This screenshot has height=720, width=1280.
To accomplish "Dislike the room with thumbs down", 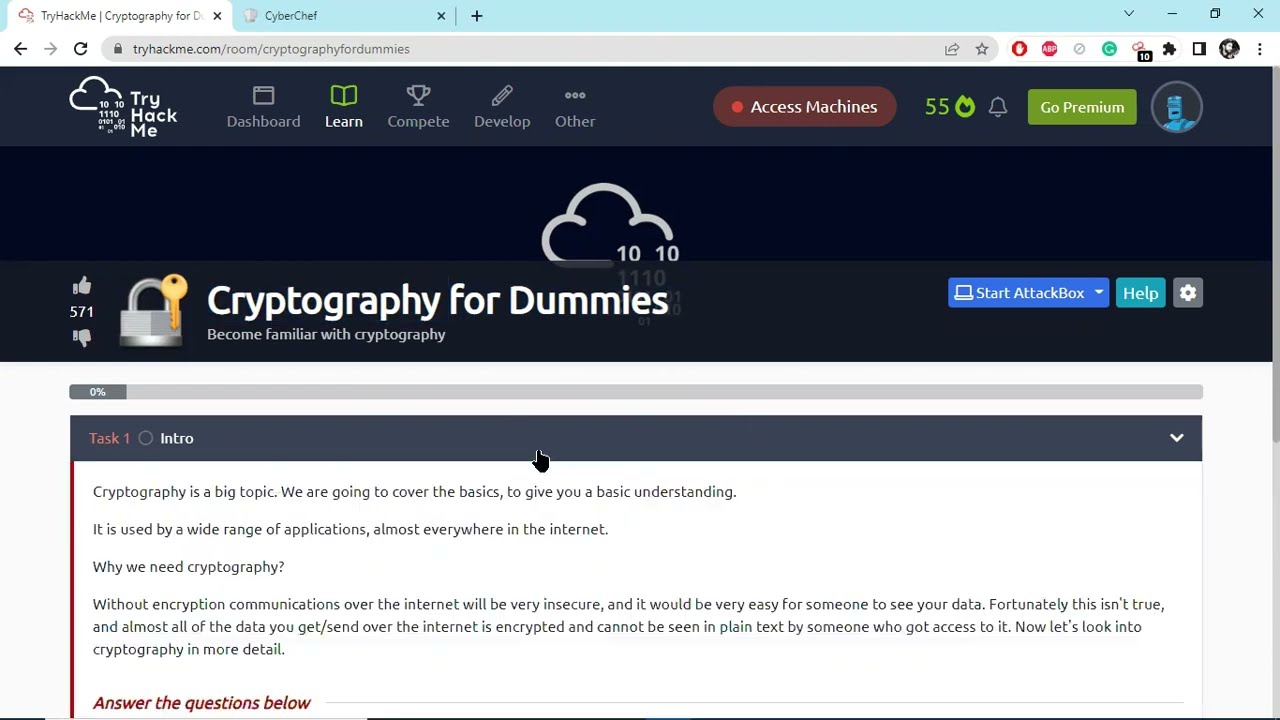I will (x=82, y=337).
